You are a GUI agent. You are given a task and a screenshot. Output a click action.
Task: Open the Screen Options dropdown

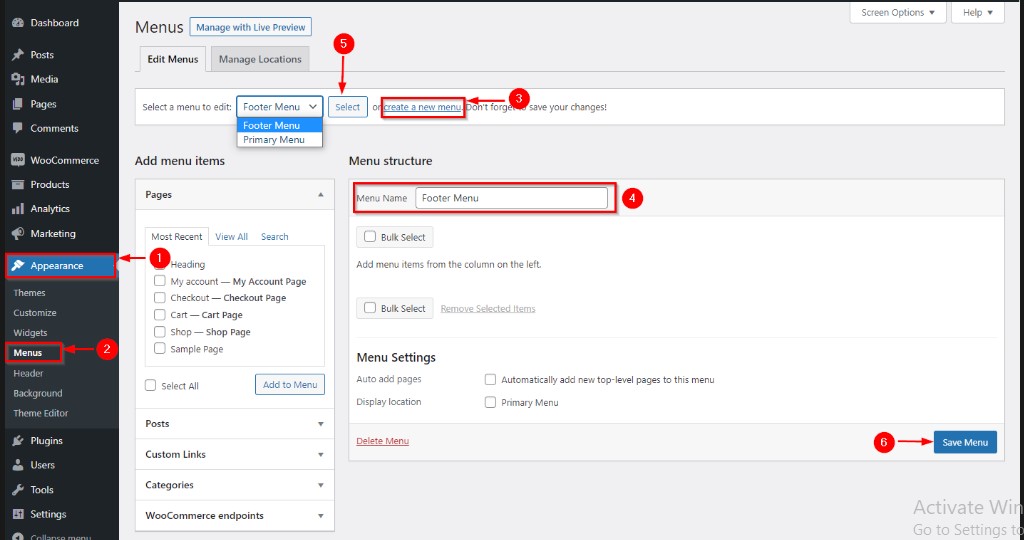pos(898,12)
